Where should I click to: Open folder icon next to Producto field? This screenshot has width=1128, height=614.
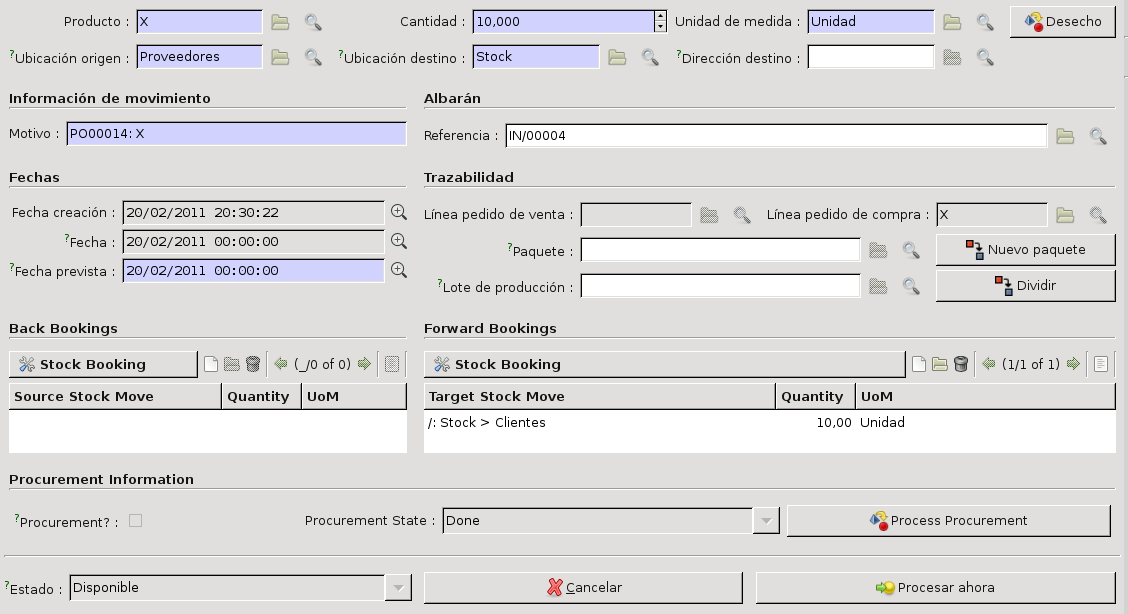coord(280,22)
